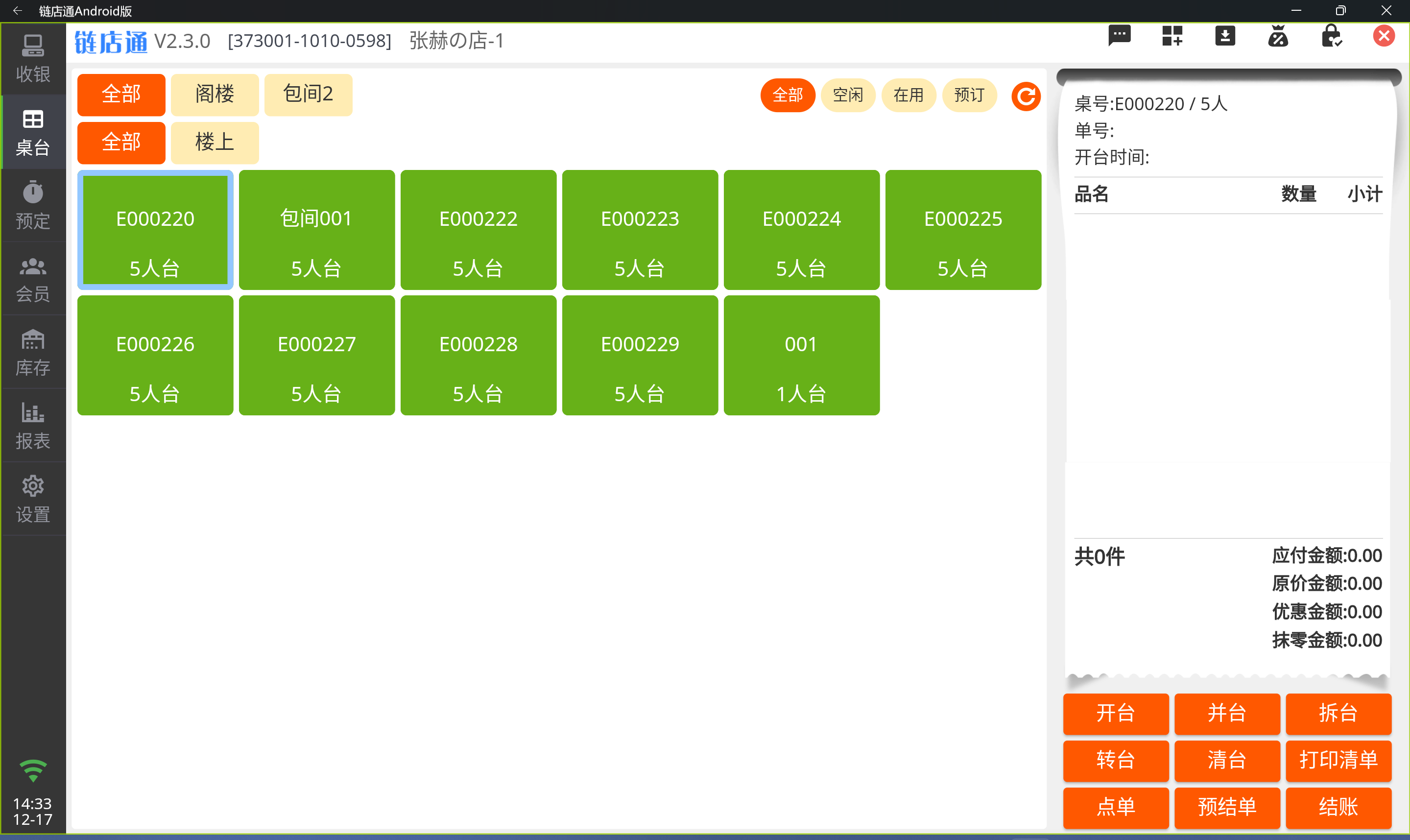
Task: Click the 张赫の店-1 store name
Action: [456, 41]
